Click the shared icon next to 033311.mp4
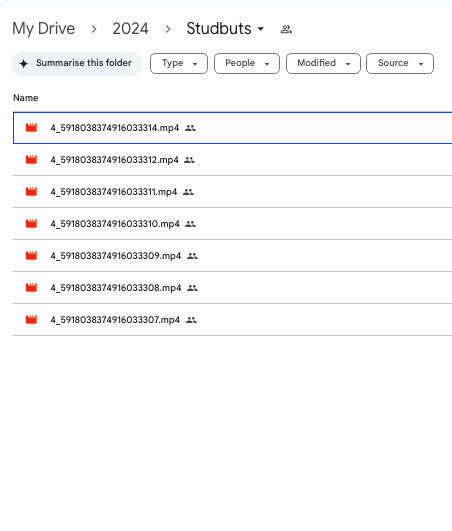Viewport: 452px width, 531px height. [x=188, y=192]
